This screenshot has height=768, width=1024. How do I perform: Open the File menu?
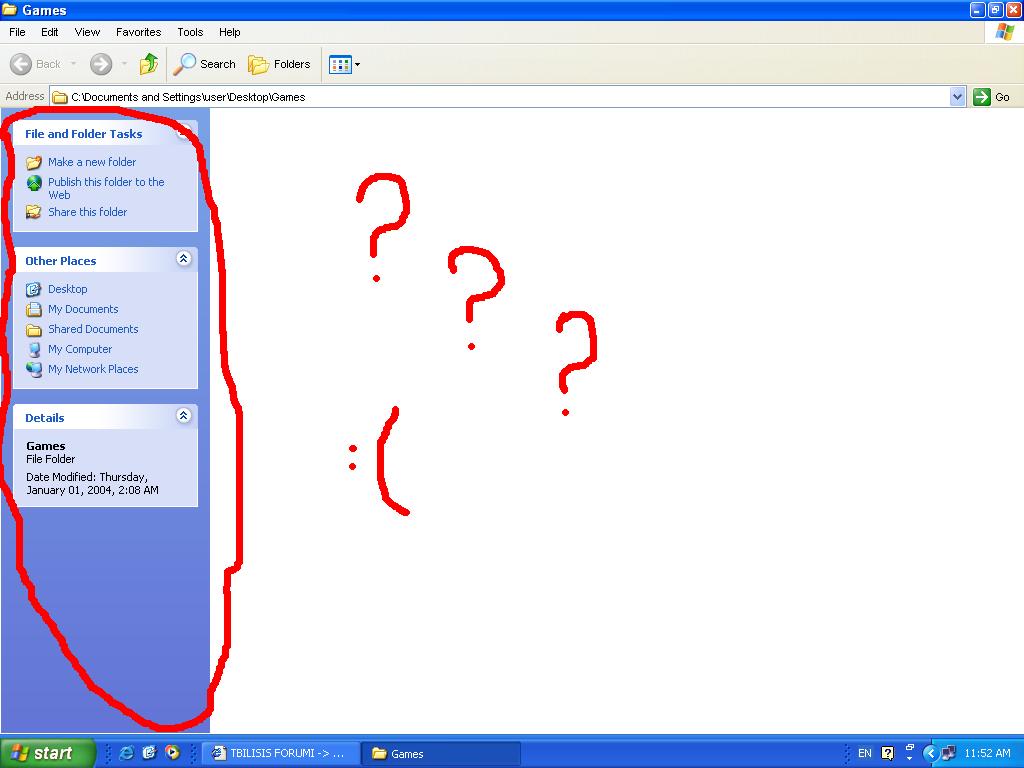(x=17, y=32)
